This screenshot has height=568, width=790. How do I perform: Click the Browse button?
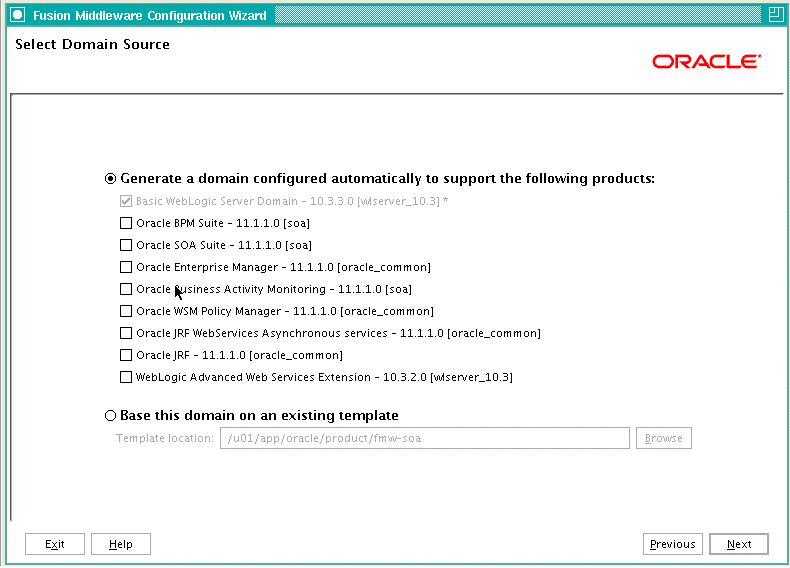point(664,438)
